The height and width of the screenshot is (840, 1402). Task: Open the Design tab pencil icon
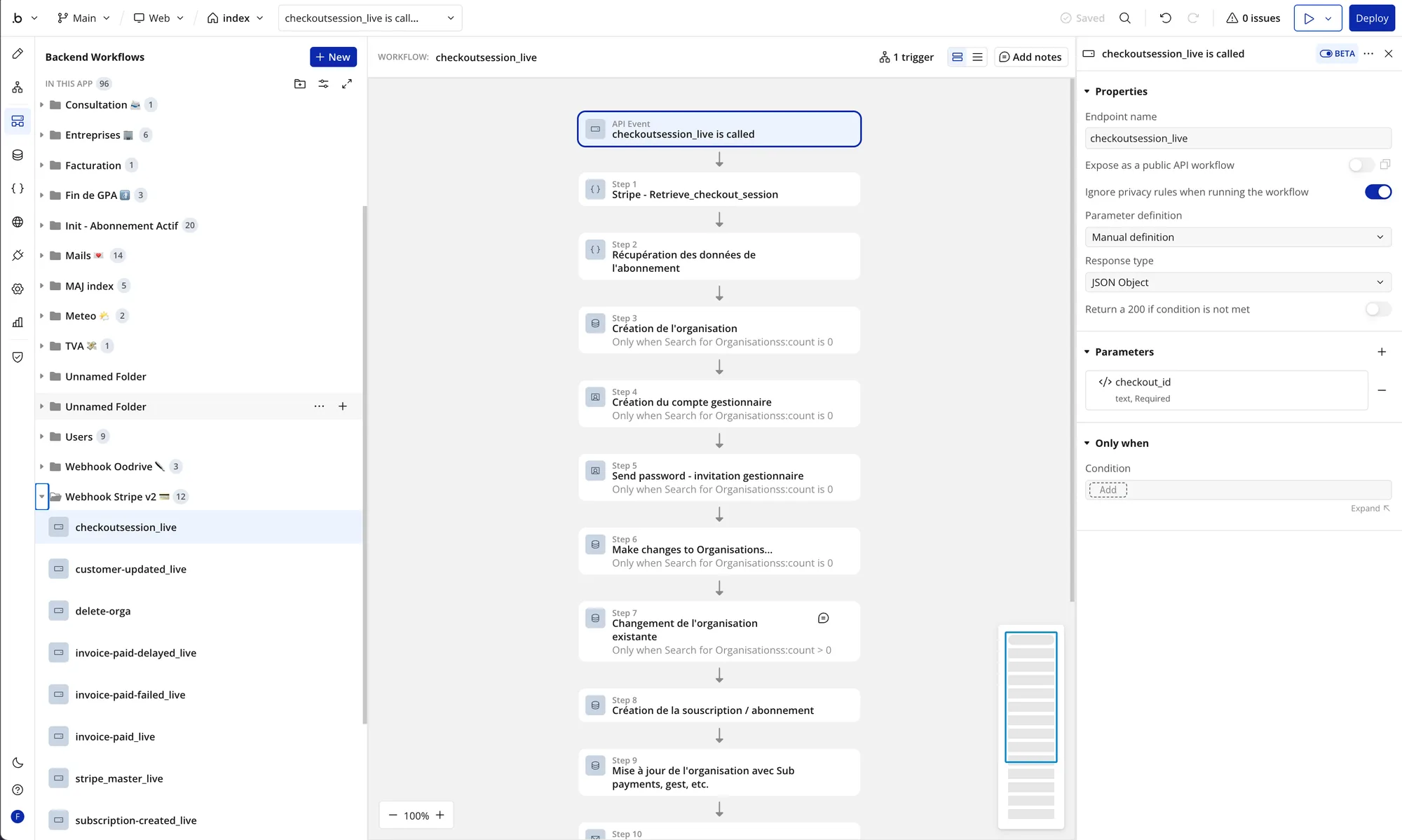pyautogui.click(x=18, y=54)
